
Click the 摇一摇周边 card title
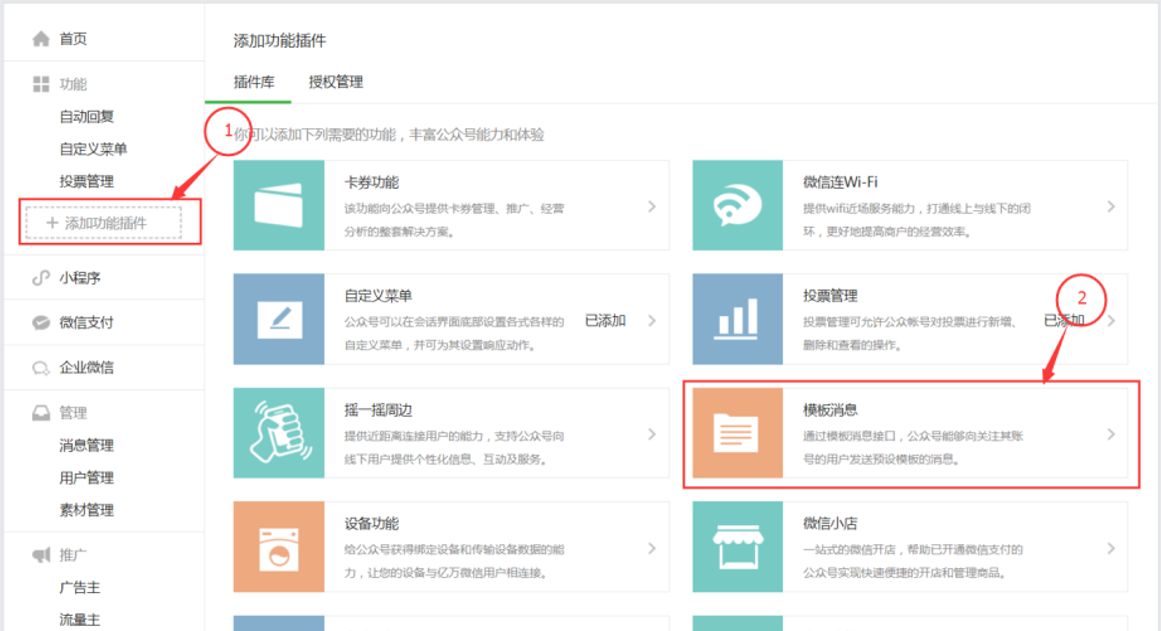pyautogui.click(x=378, y=410)
